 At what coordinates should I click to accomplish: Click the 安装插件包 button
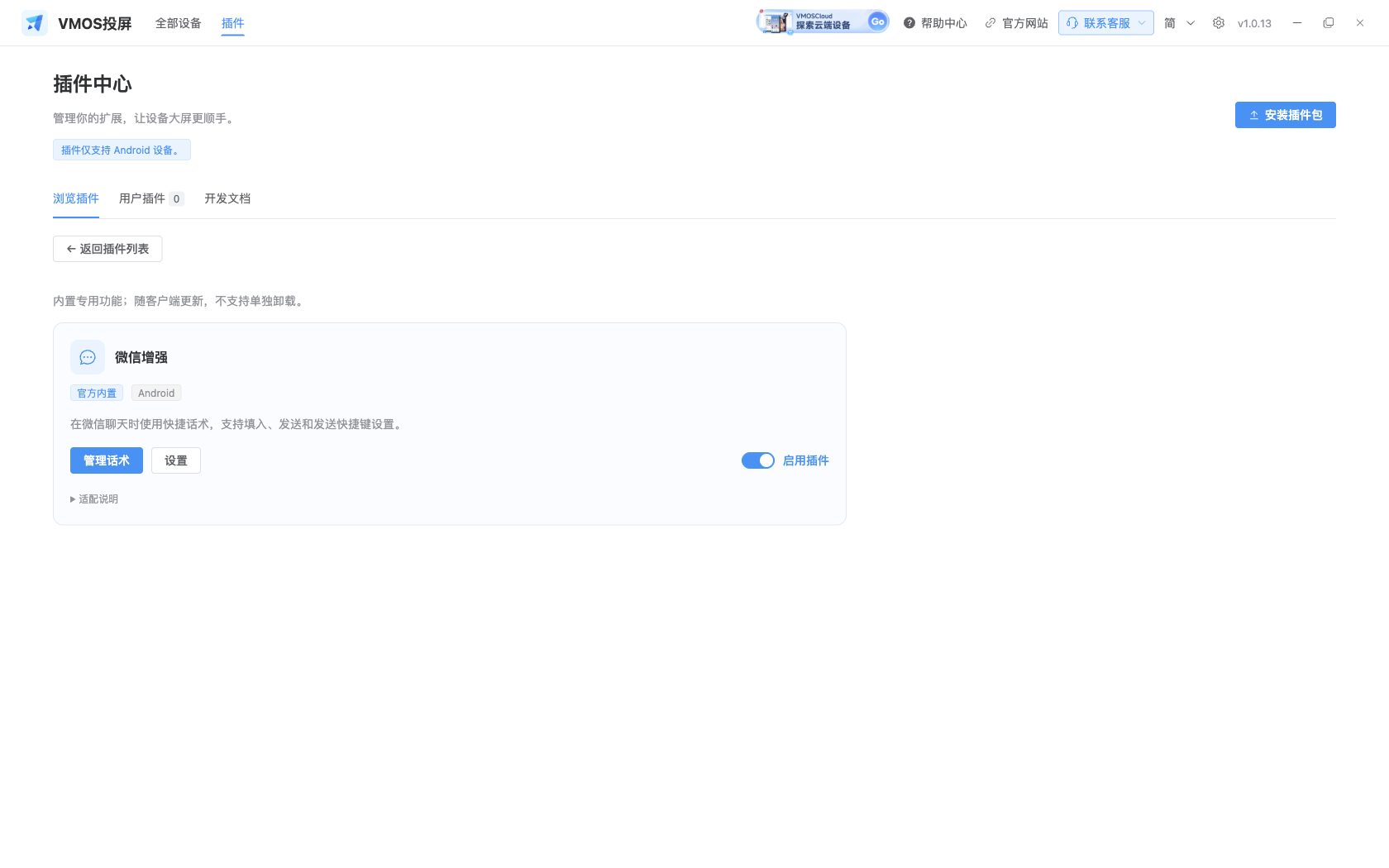1286,115
